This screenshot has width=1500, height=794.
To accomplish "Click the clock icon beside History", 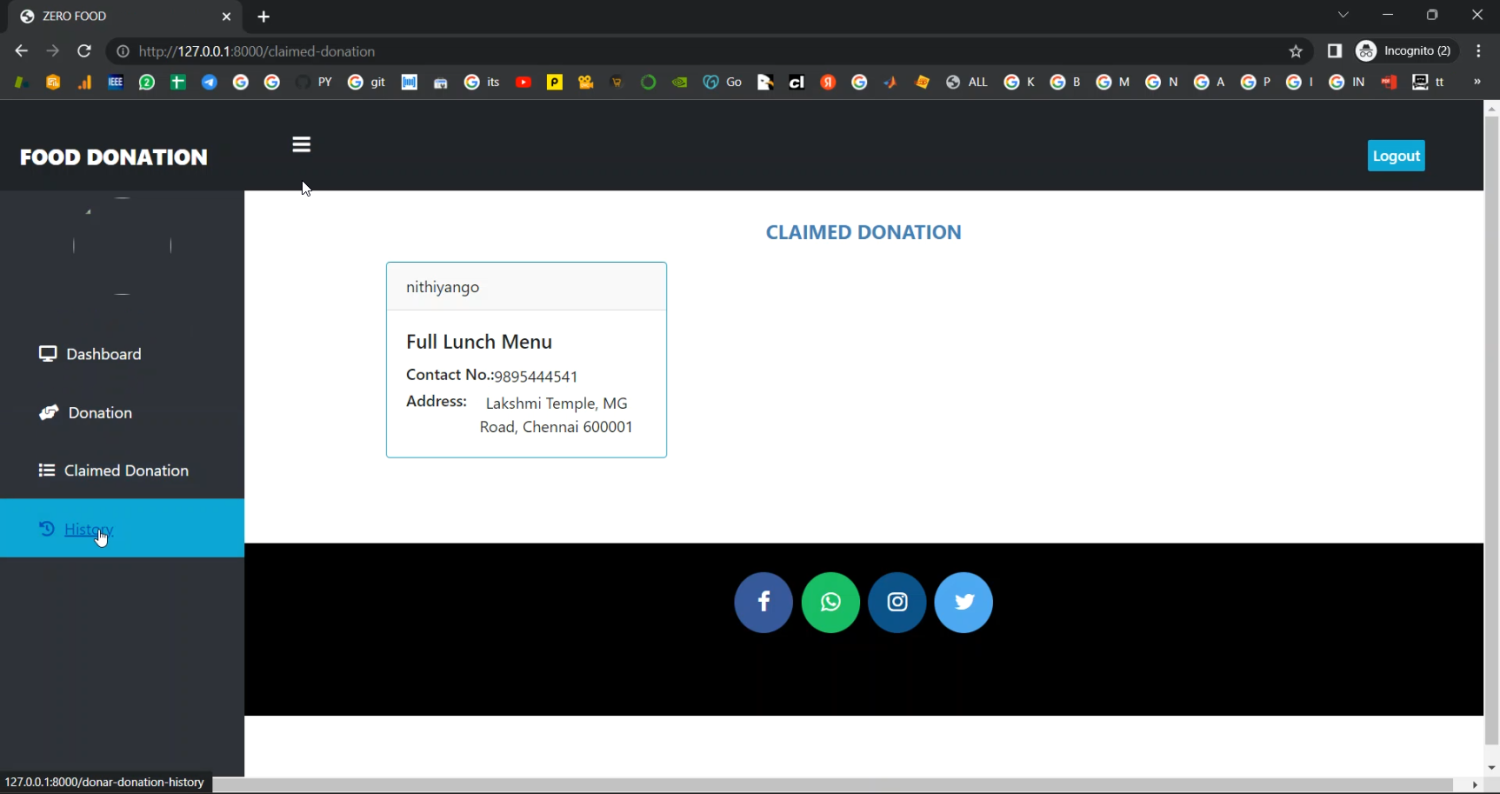I will [x=47, y=528].
